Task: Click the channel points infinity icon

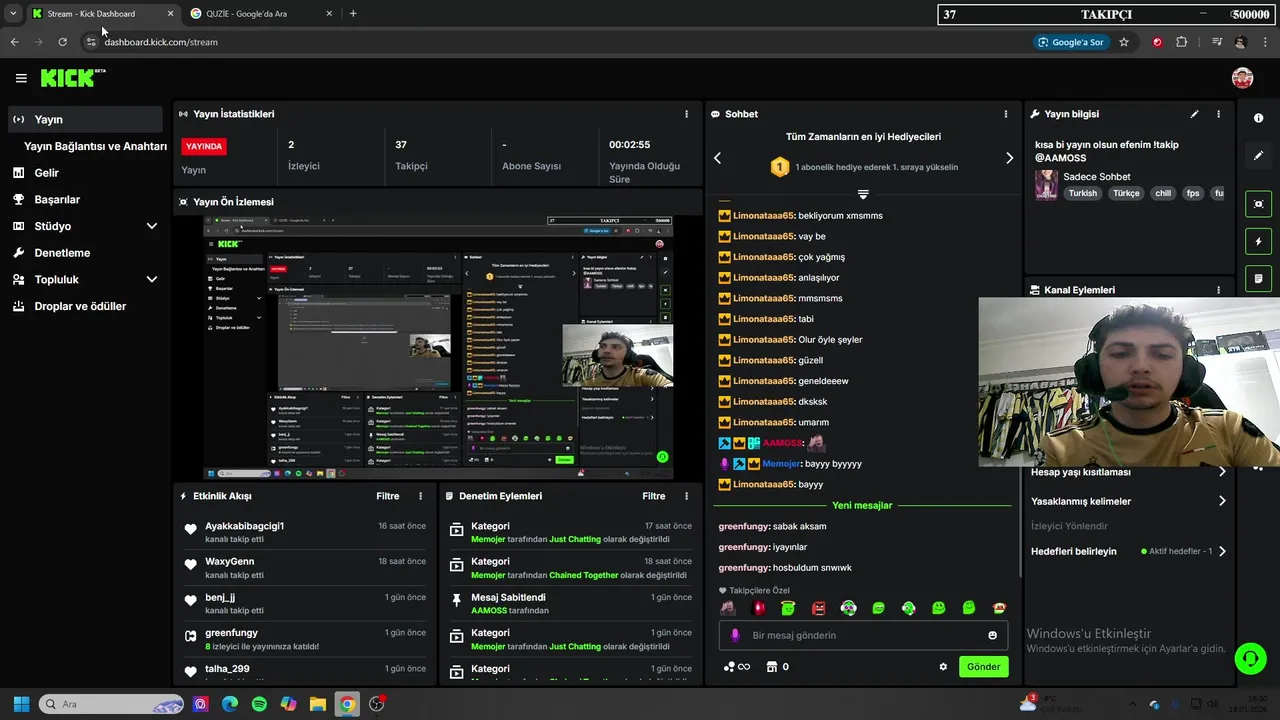Action: click(736, 667)
